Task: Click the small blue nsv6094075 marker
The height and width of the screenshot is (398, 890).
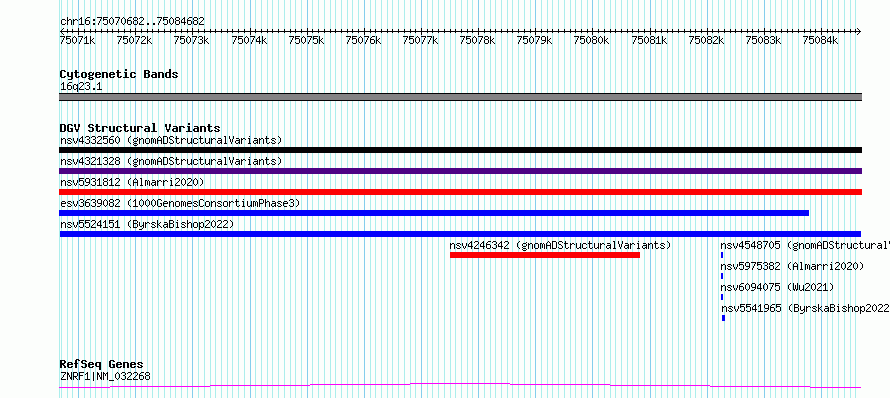Action: click(722, 297)
